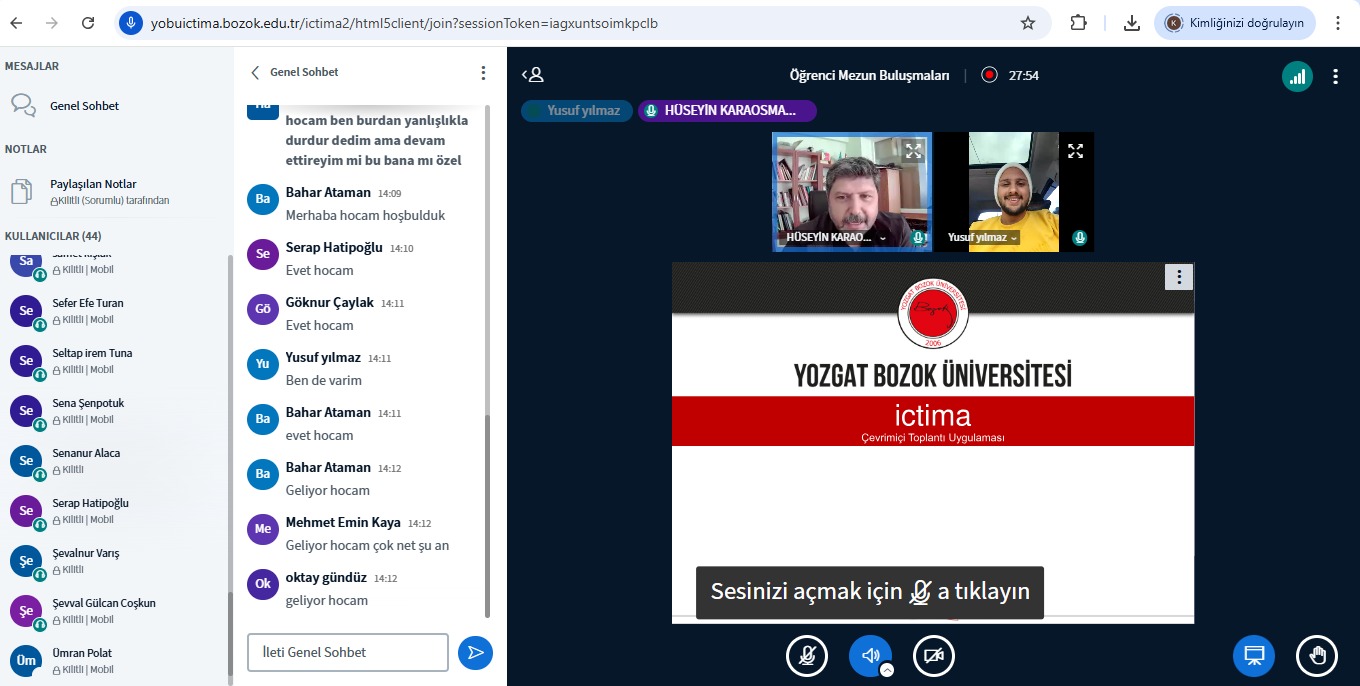Open presentation three-dot options menu
This screenshot has width=1360, height=686.
click(x=1180, y=277)
